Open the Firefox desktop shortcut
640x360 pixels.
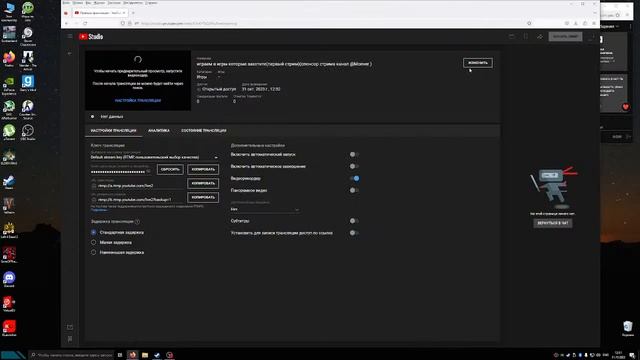pos(9,59)
